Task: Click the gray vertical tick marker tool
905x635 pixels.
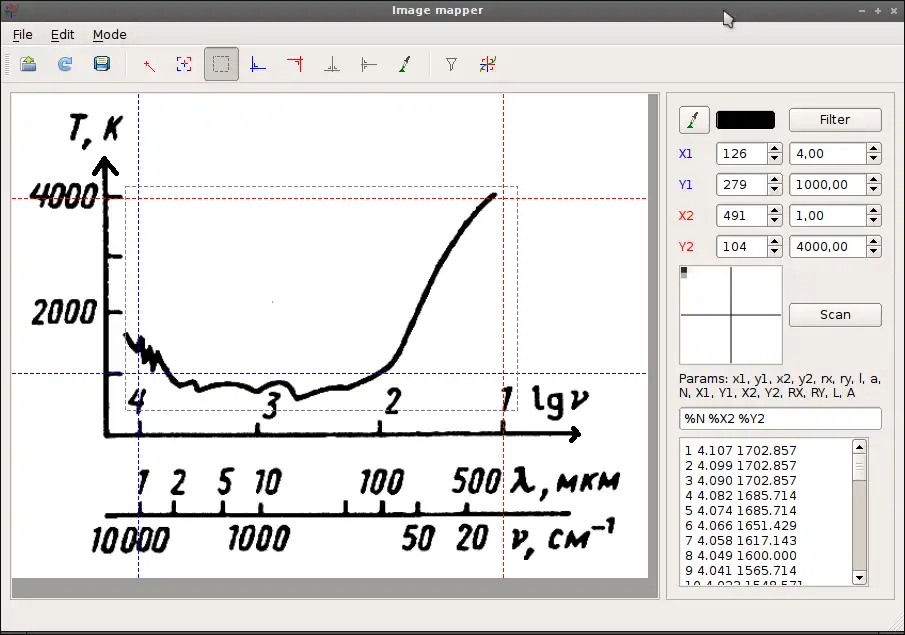Action: click(x=331, y=65)
